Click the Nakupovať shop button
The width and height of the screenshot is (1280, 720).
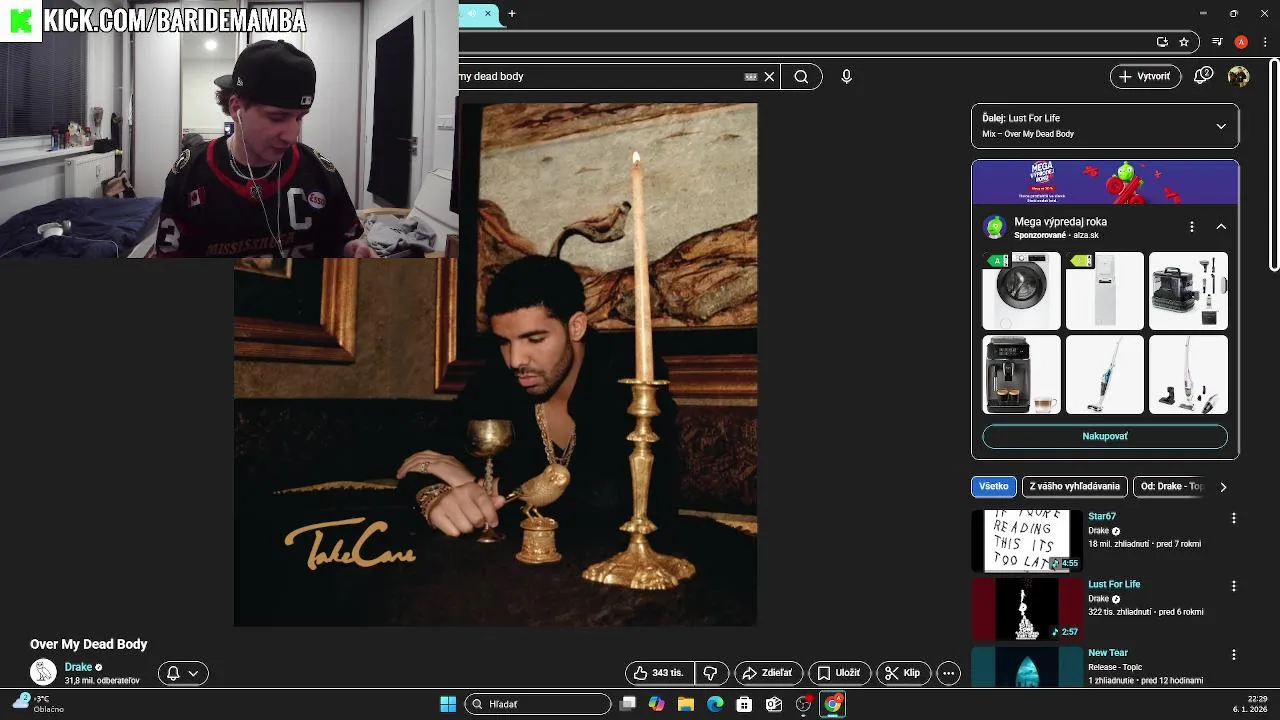[1105, 436]
